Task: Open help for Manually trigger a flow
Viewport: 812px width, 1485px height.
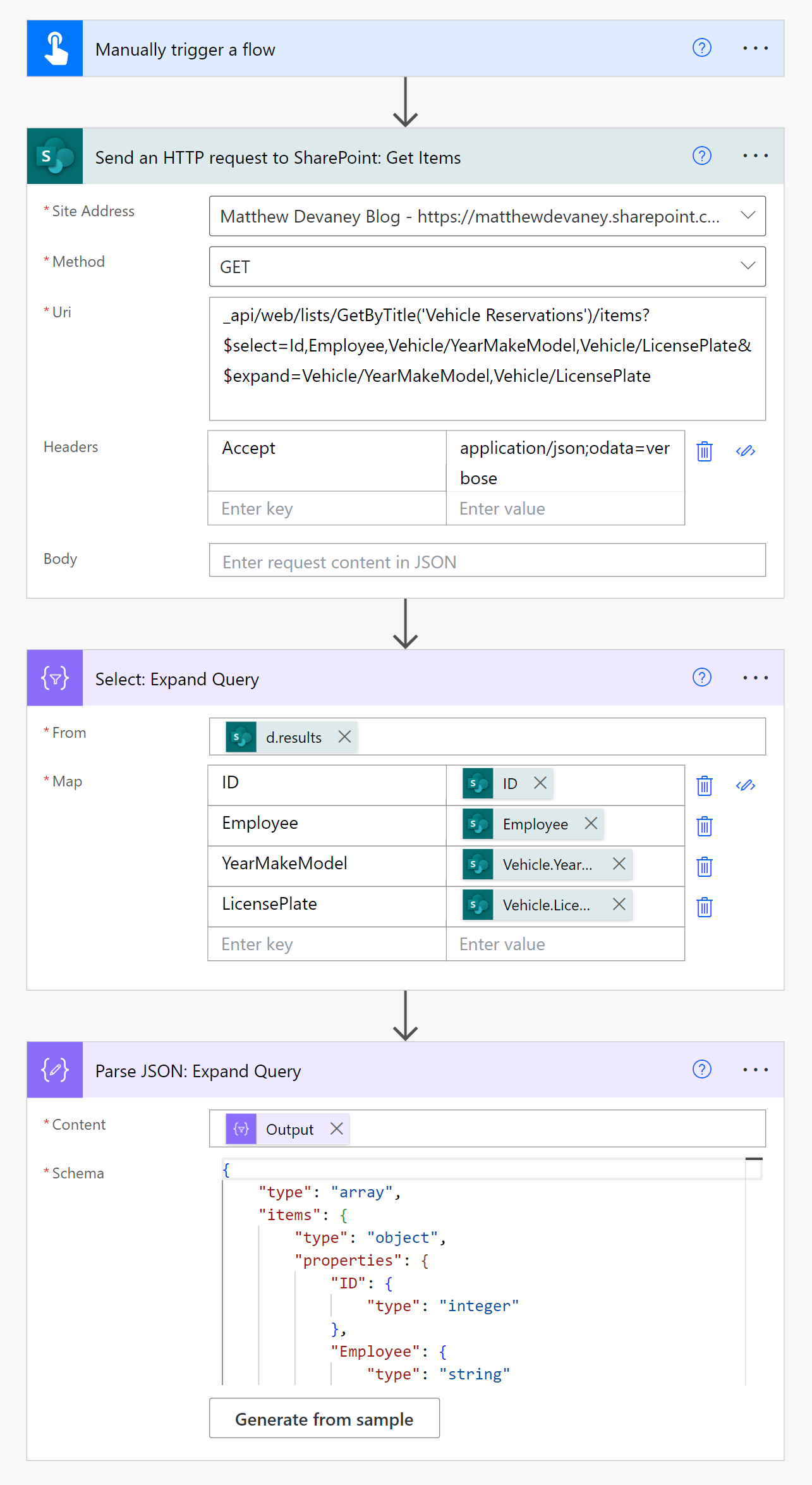Action: tap(702, 48)
